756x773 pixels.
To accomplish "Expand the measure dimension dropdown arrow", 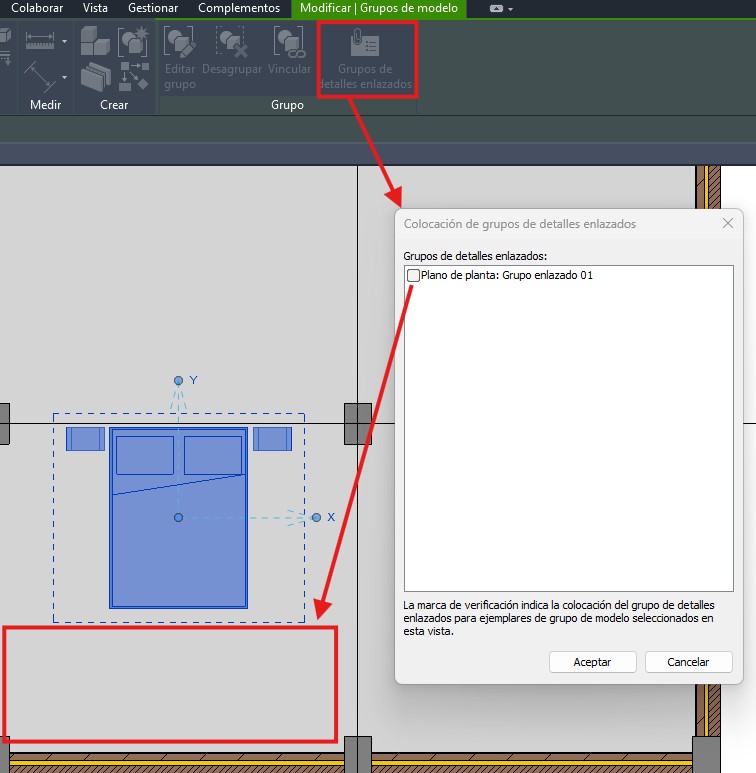I will pos(64,42).
